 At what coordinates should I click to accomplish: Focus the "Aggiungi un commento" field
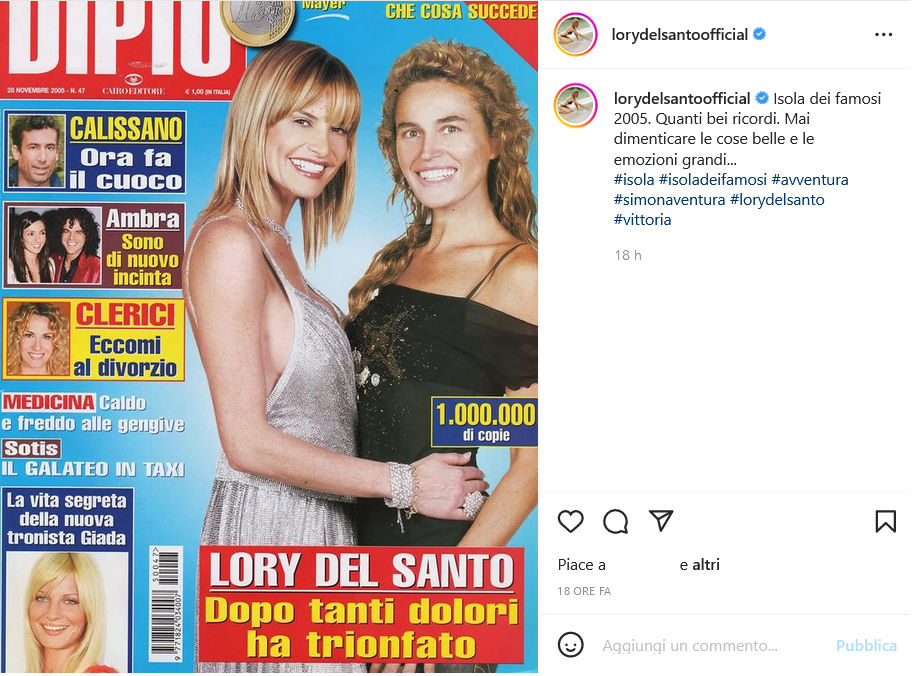click(690, 646)
